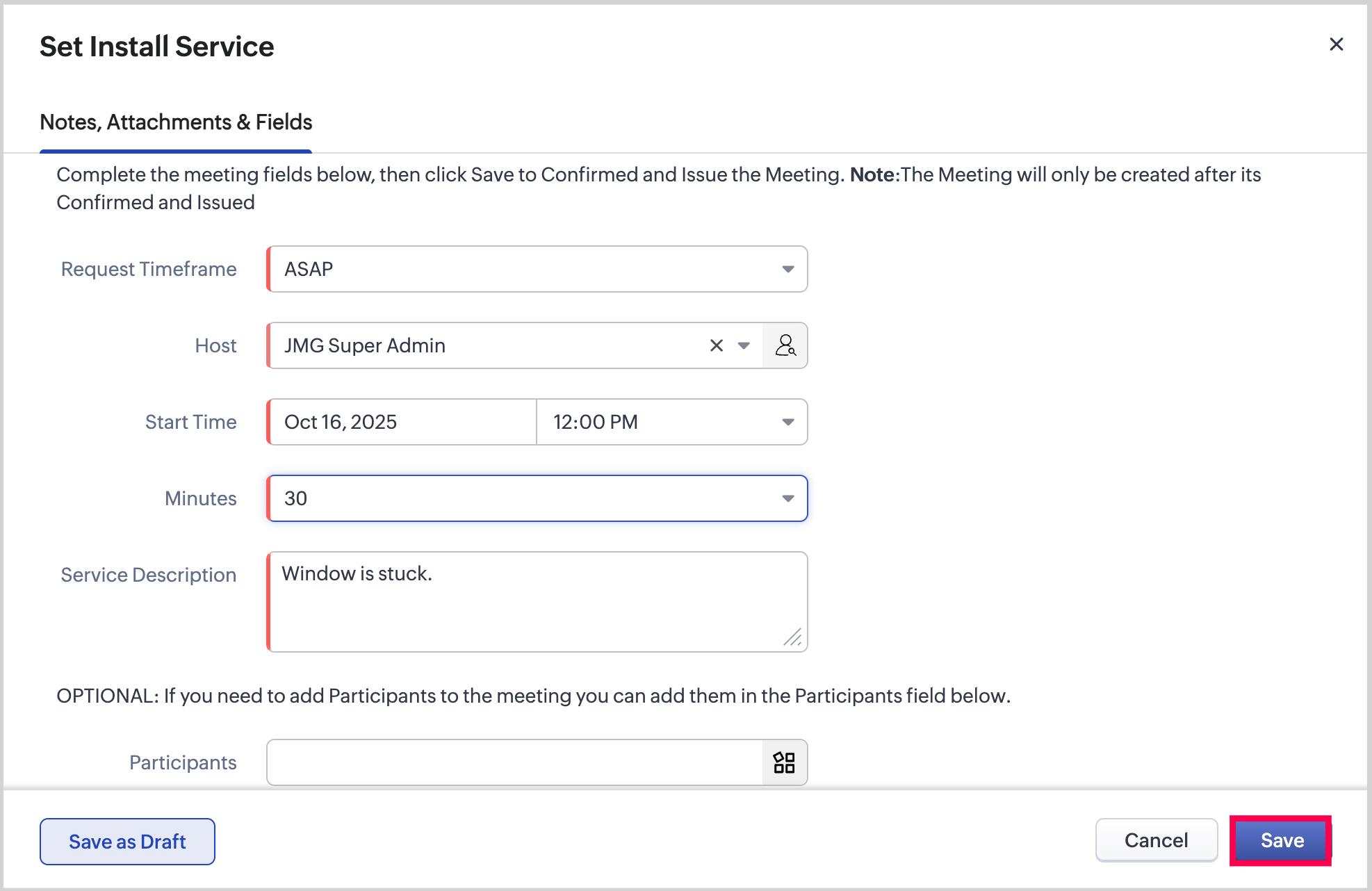The height and width of the screenshot is (891, 1372).
Task: Open the Participants selector grid icon
Action: click(x=784, y=762)
